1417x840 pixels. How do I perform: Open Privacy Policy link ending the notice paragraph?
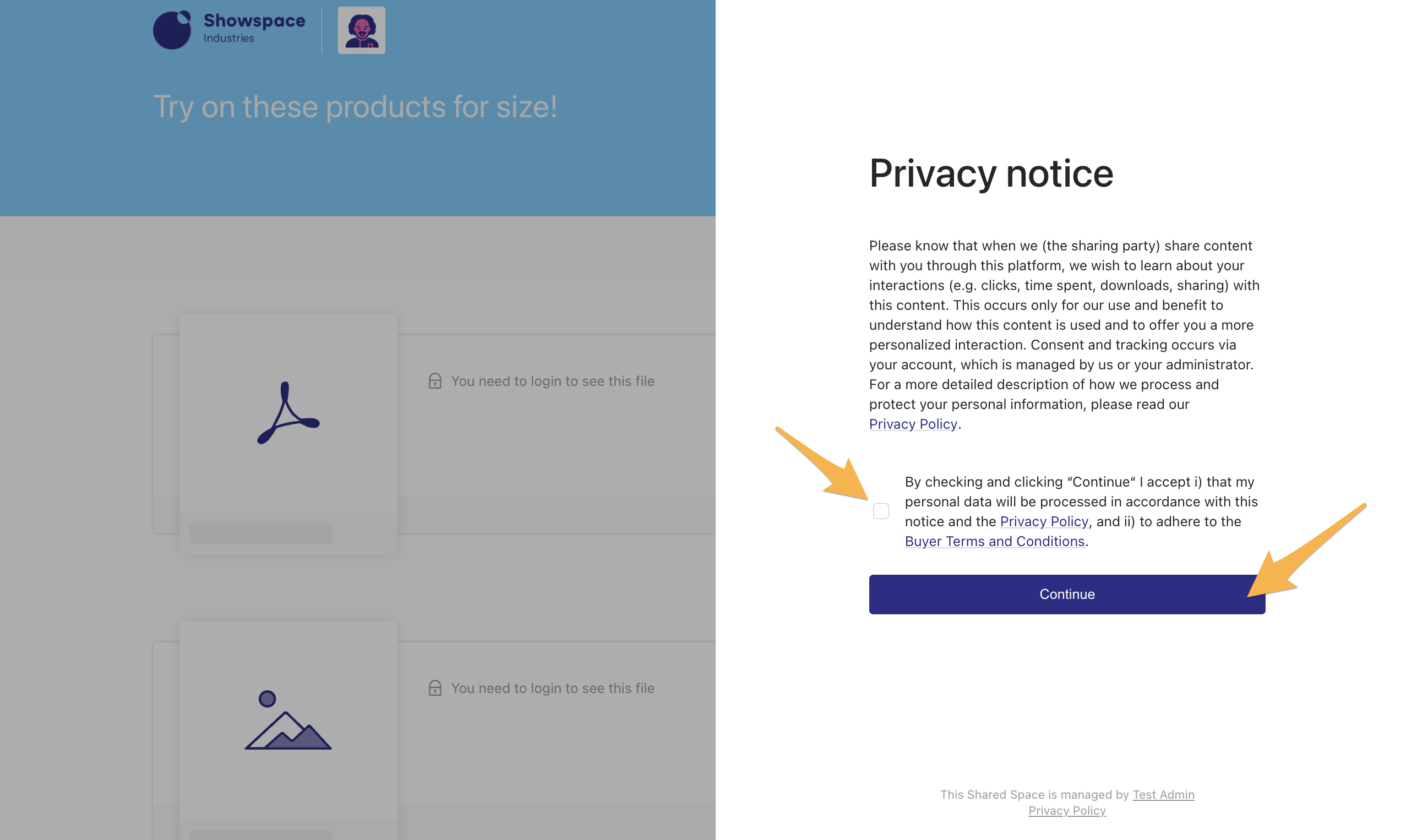pyautogui.click(x=913, y=424)
